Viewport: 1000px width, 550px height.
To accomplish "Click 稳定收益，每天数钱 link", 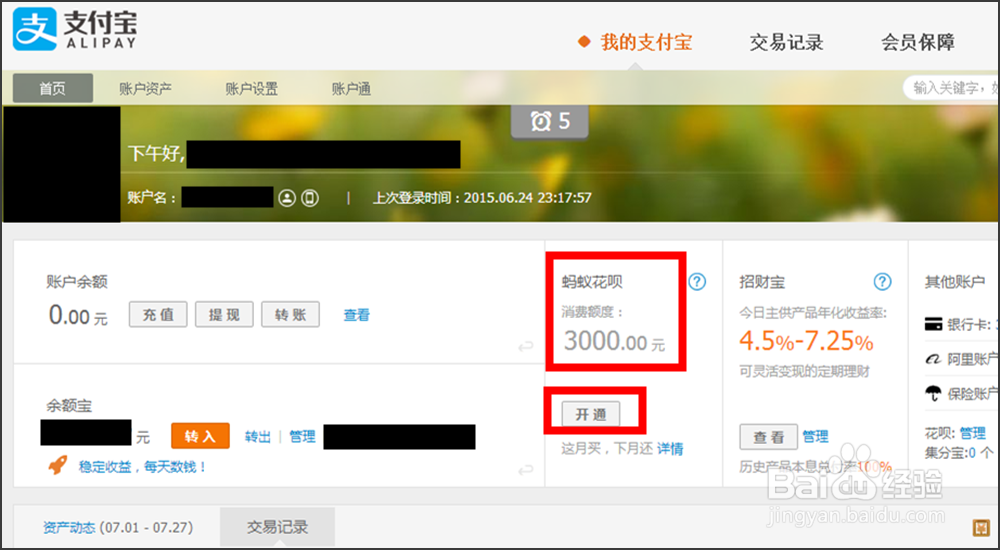I will 143,467.
